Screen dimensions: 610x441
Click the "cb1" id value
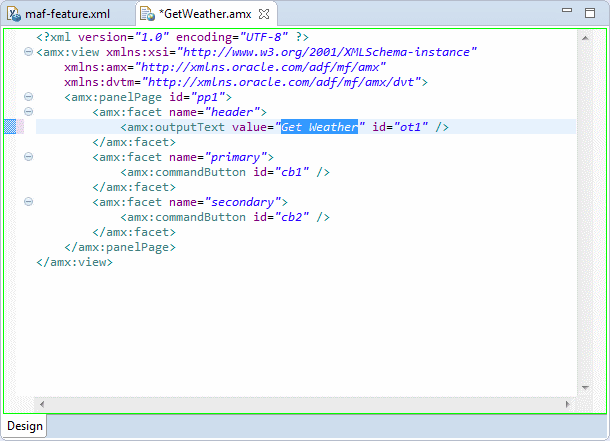(292, 172)
